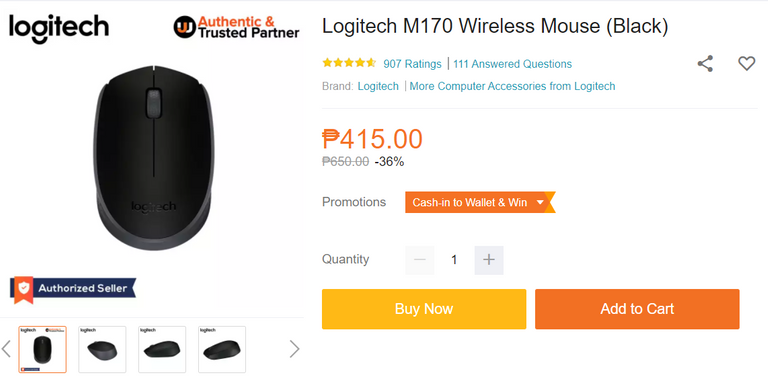Viewport: 768px width, 382px height.
Task: Click the share icon
Action: coord(705,64)
